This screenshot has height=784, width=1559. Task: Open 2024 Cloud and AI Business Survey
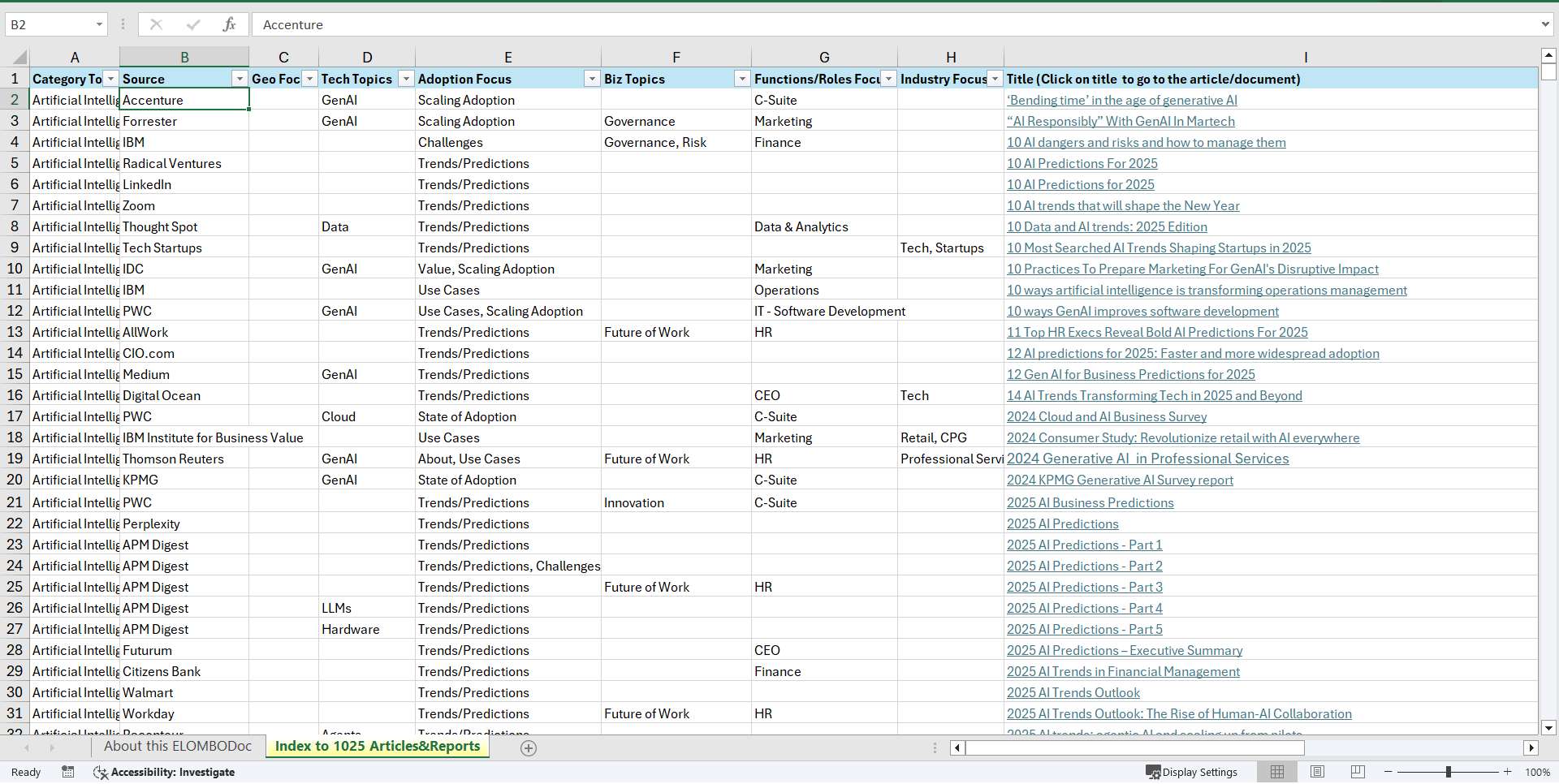click(1107, 416)
